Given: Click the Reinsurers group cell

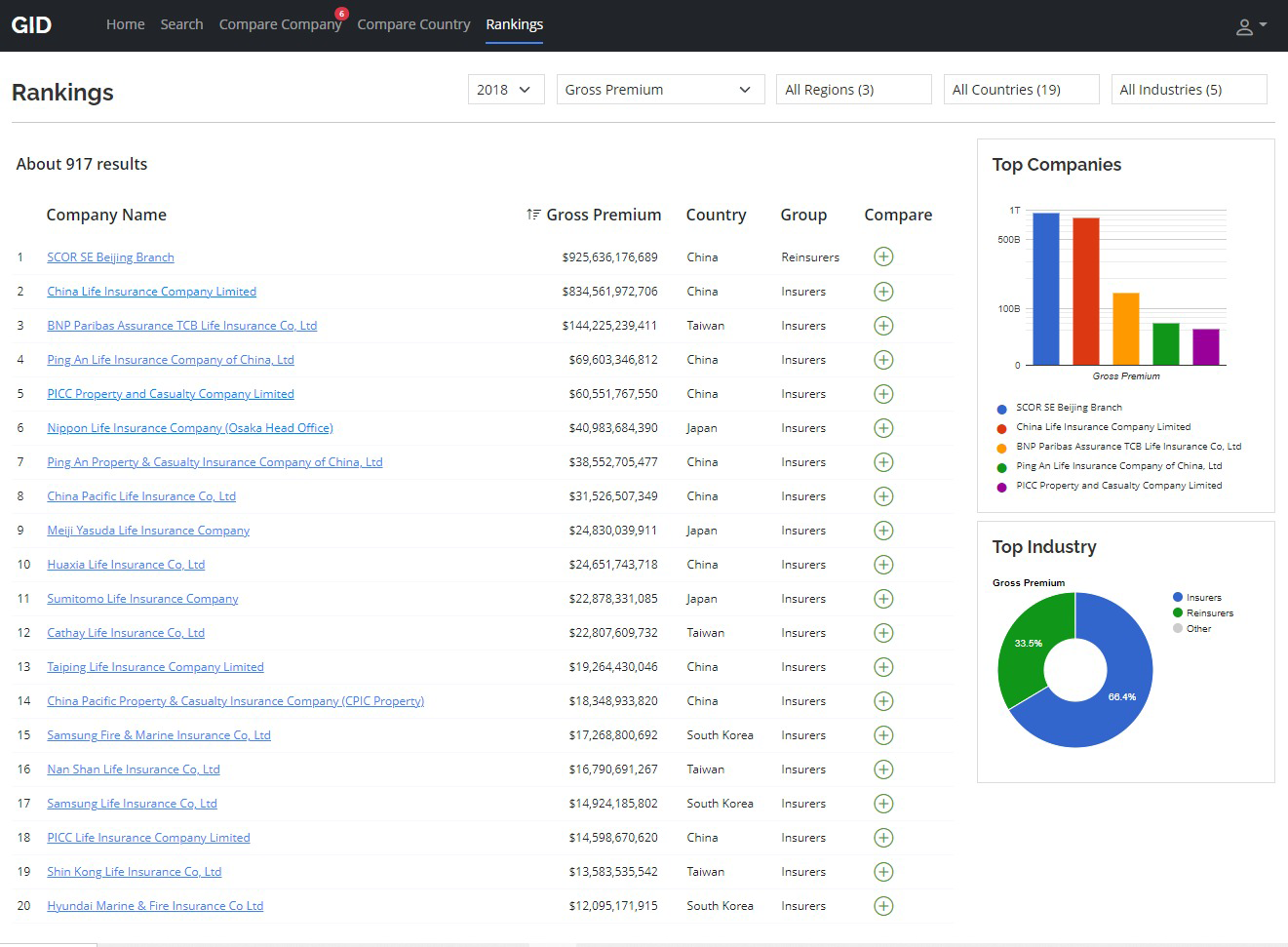Looking at the screenshot, I should pyautogui.click(x=810, y=257).
